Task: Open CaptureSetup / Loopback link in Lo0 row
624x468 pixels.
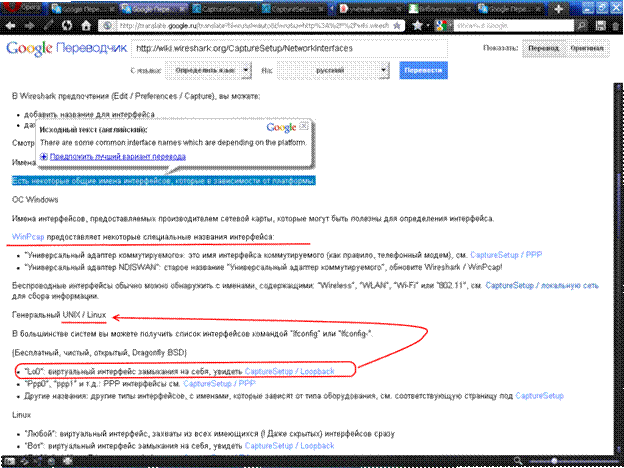Action: tap(289, 371)
